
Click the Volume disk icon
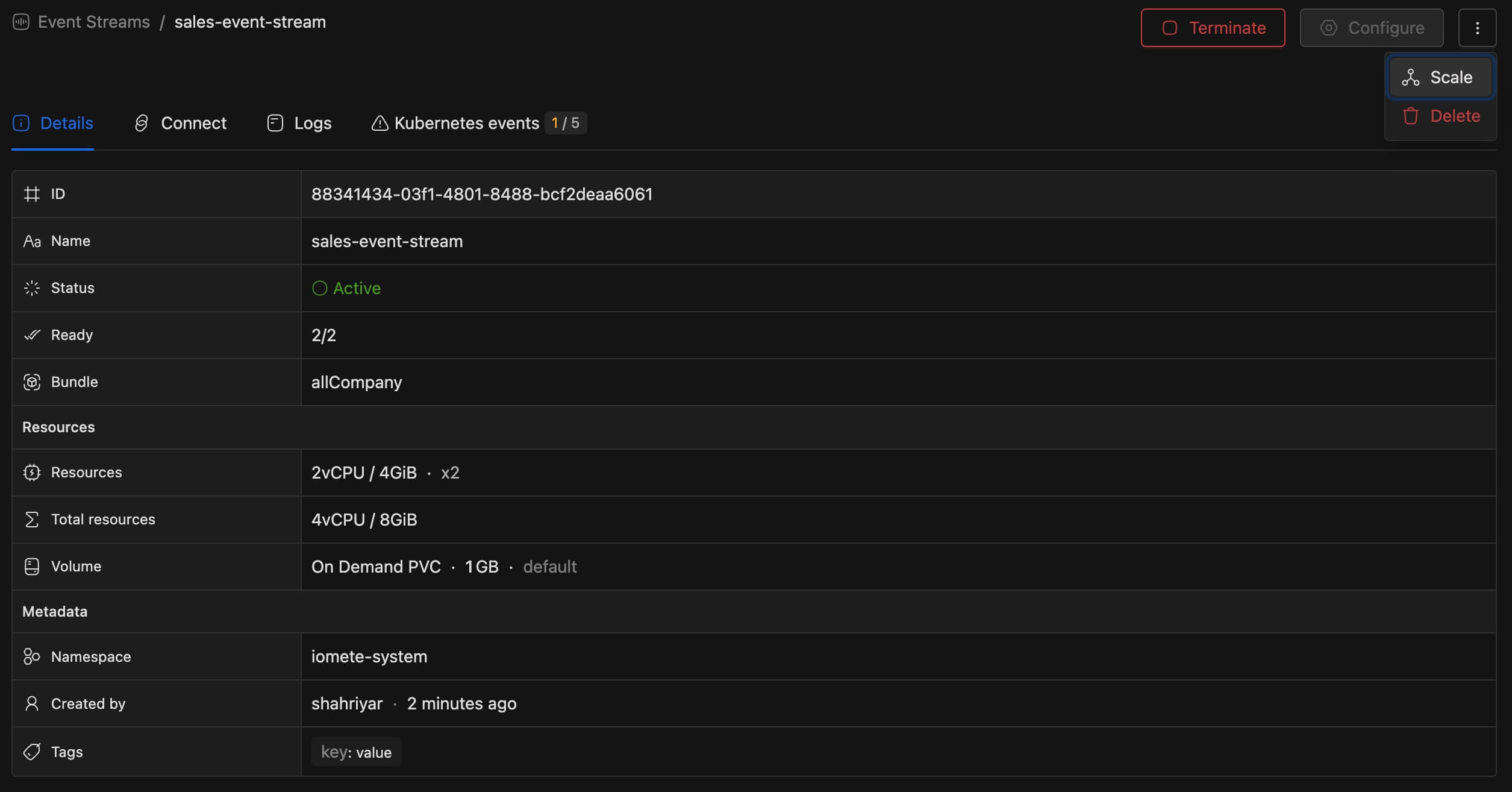click(32, 567)
